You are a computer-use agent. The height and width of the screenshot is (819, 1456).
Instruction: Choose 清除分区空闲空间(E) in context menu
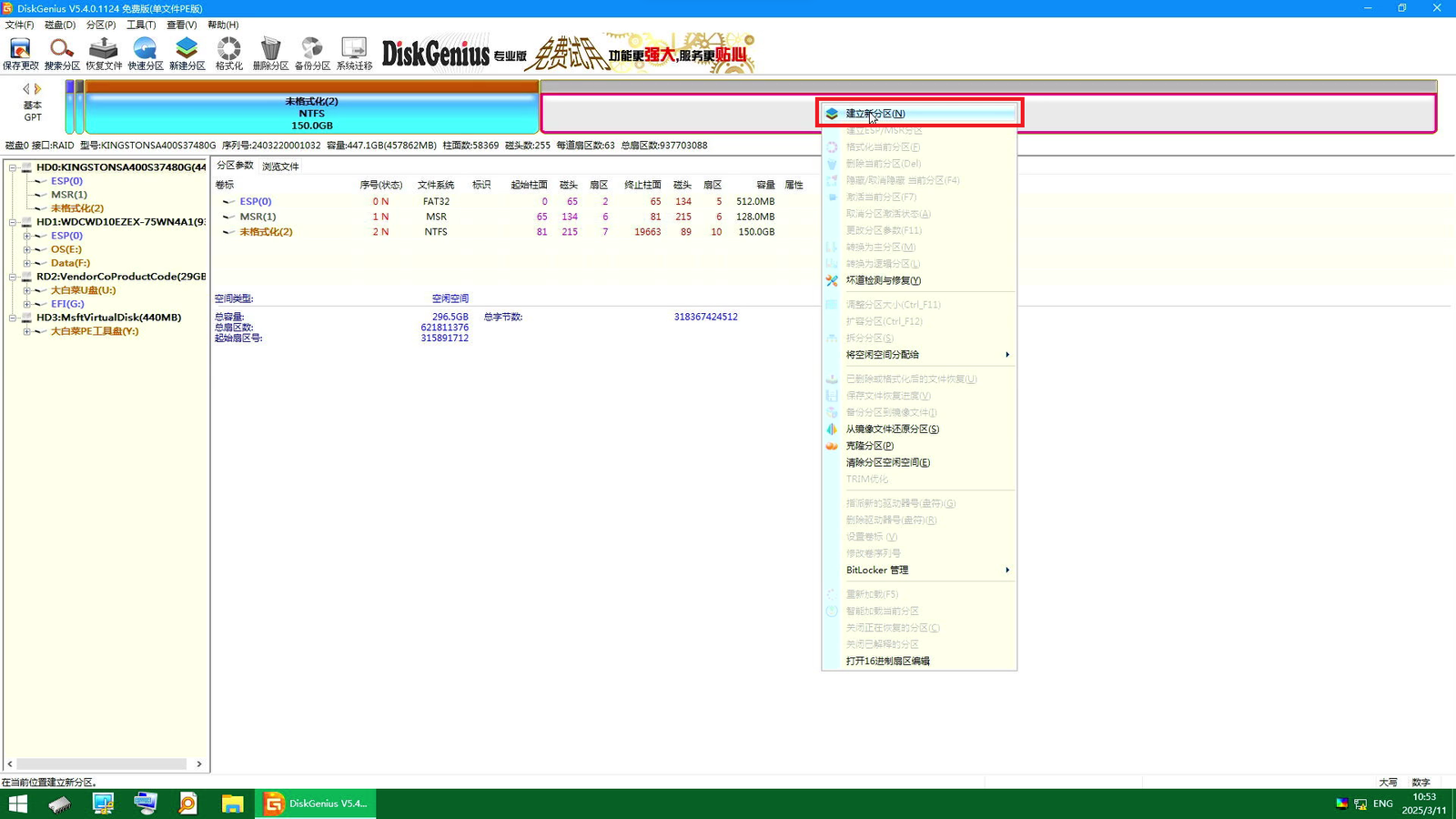[x=919, y=462]
